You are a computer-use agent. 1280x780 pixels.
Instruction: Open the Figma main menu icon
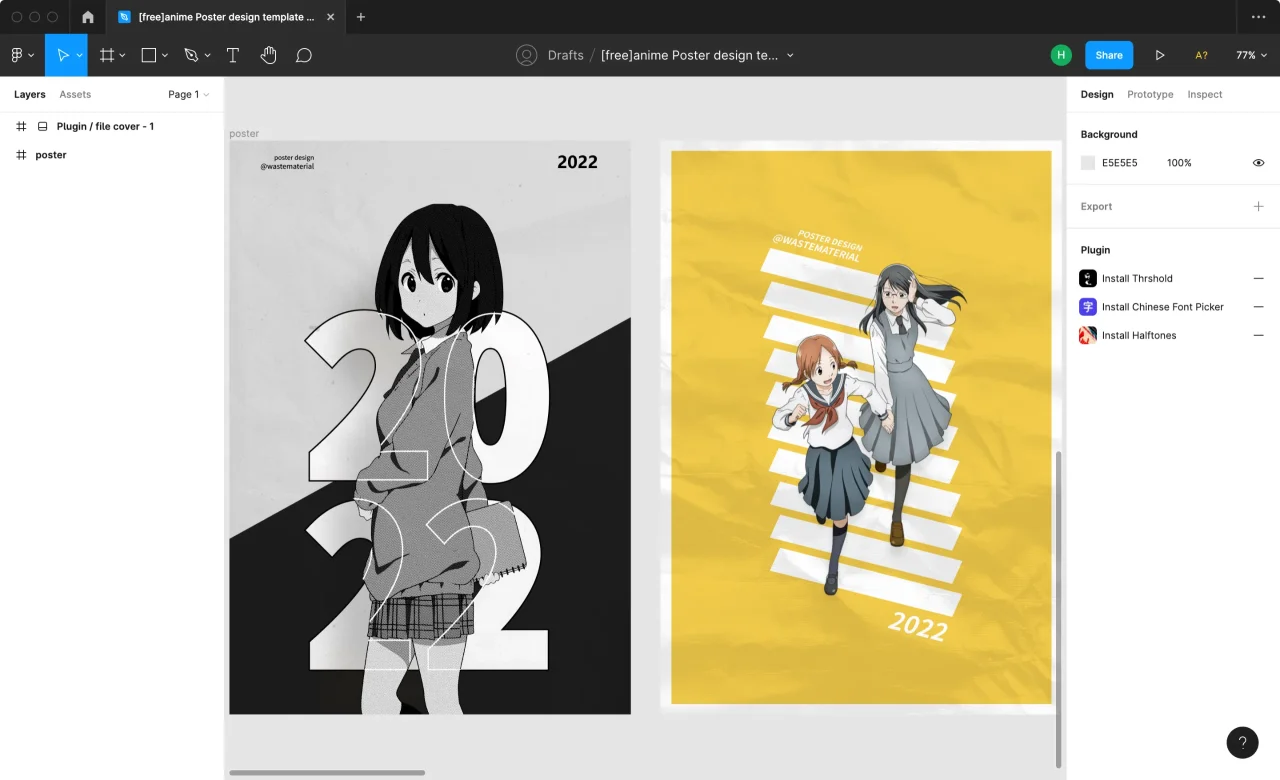pyautogui.click(x=17, y=55)
